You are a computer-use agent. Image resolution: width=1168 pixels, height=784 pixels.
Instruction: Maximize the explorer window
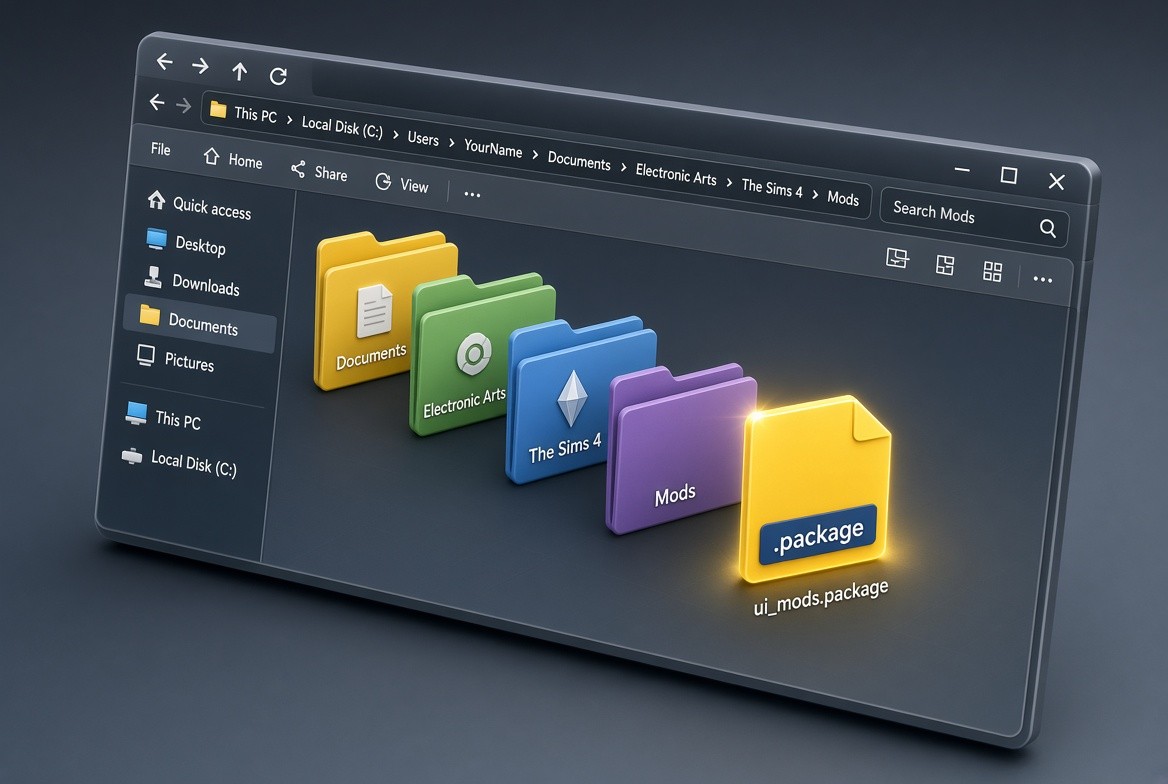tap(1009, 175)
